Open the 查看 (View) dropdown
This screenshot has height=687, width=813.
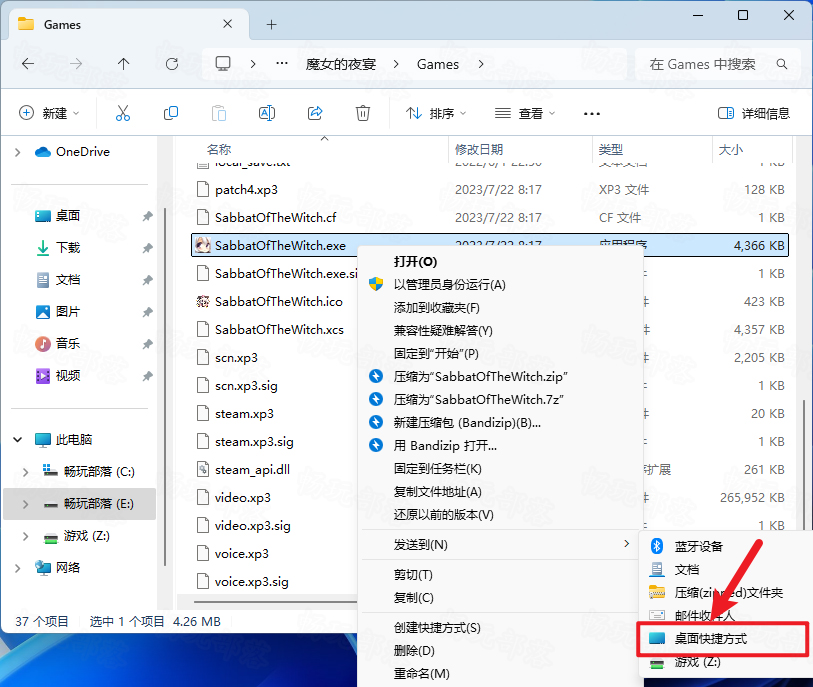click(x=525, y=113)
